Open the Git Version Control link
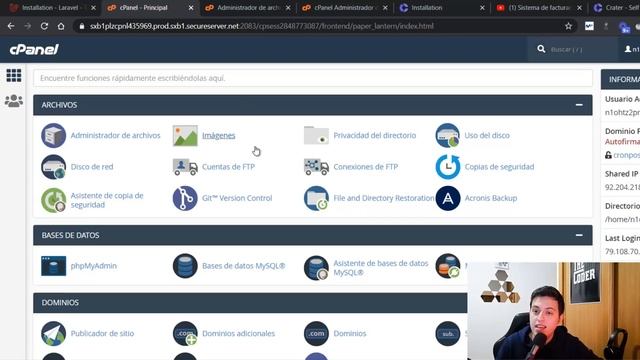The image size is (640, 360). [237, 198]
